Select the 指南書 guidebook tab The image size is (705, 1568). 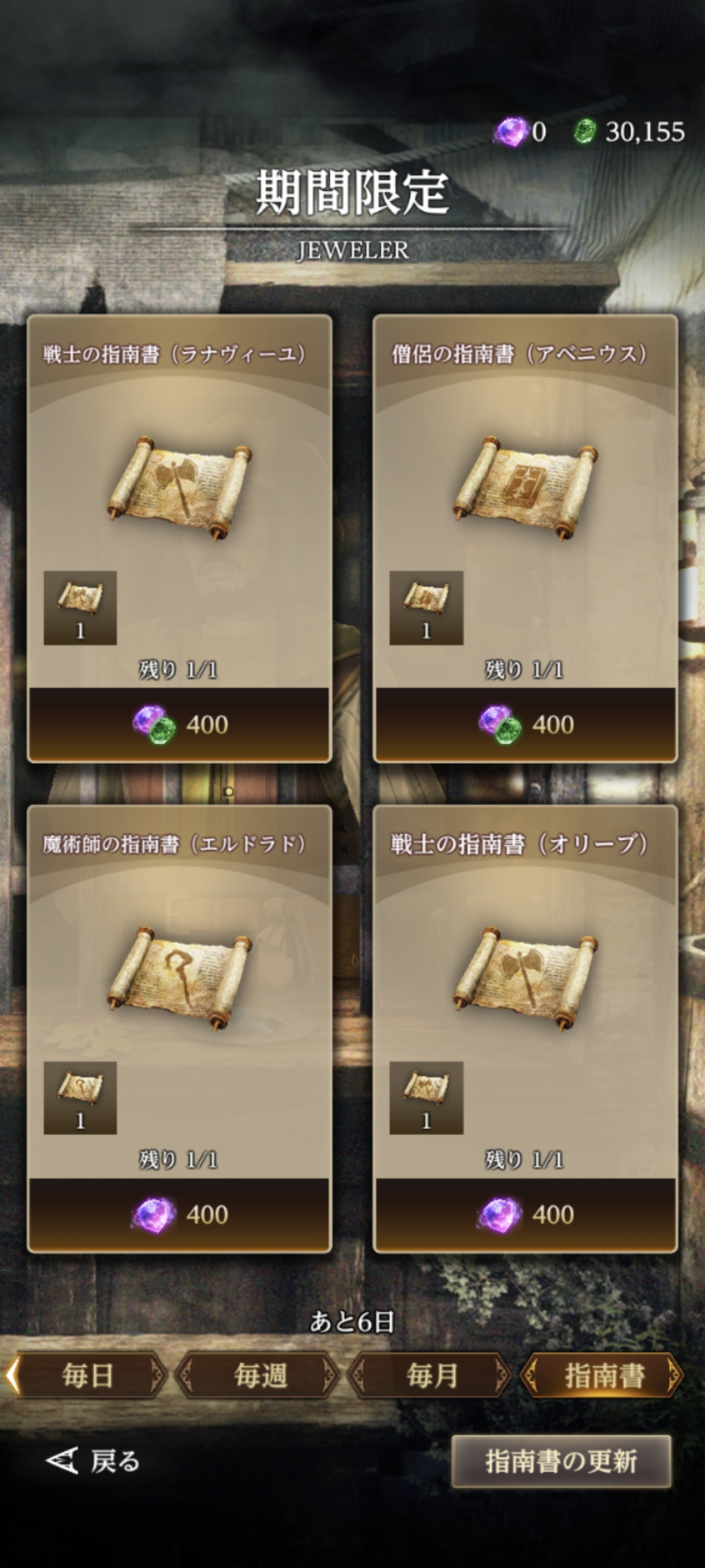pos(603,1375)
